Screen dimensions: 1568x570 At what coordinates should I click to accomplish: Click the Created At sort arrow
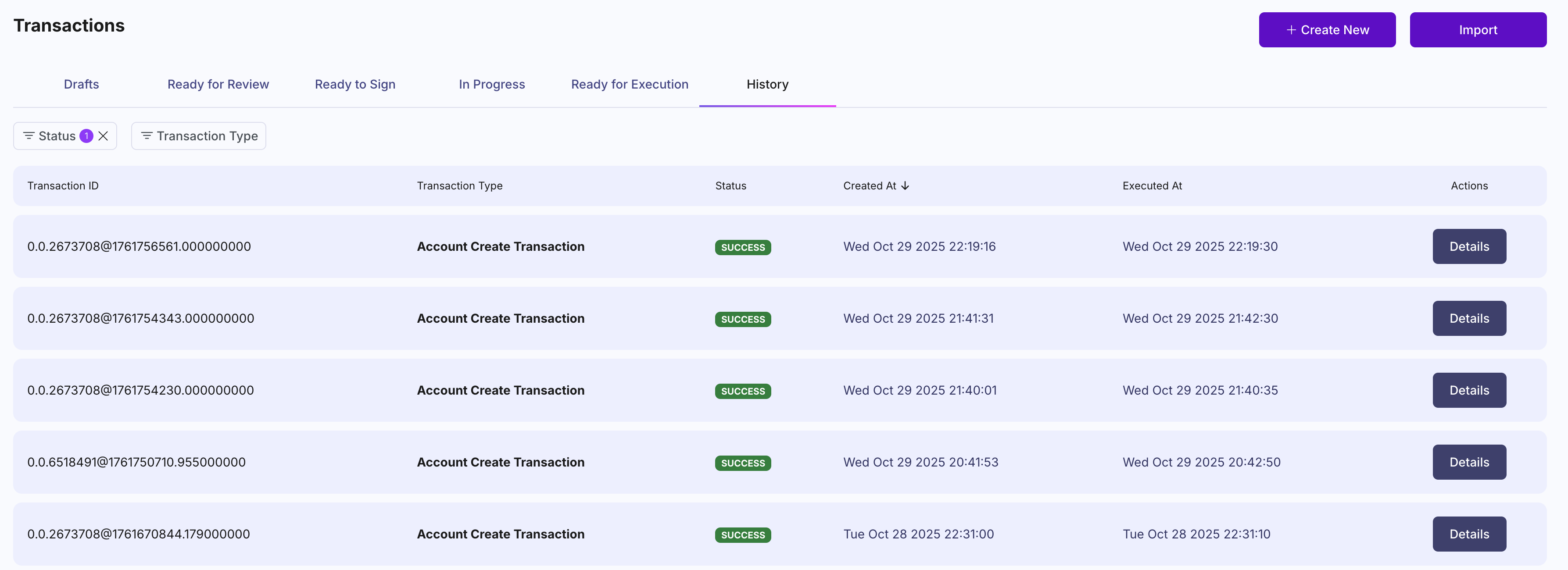(905, 185)
